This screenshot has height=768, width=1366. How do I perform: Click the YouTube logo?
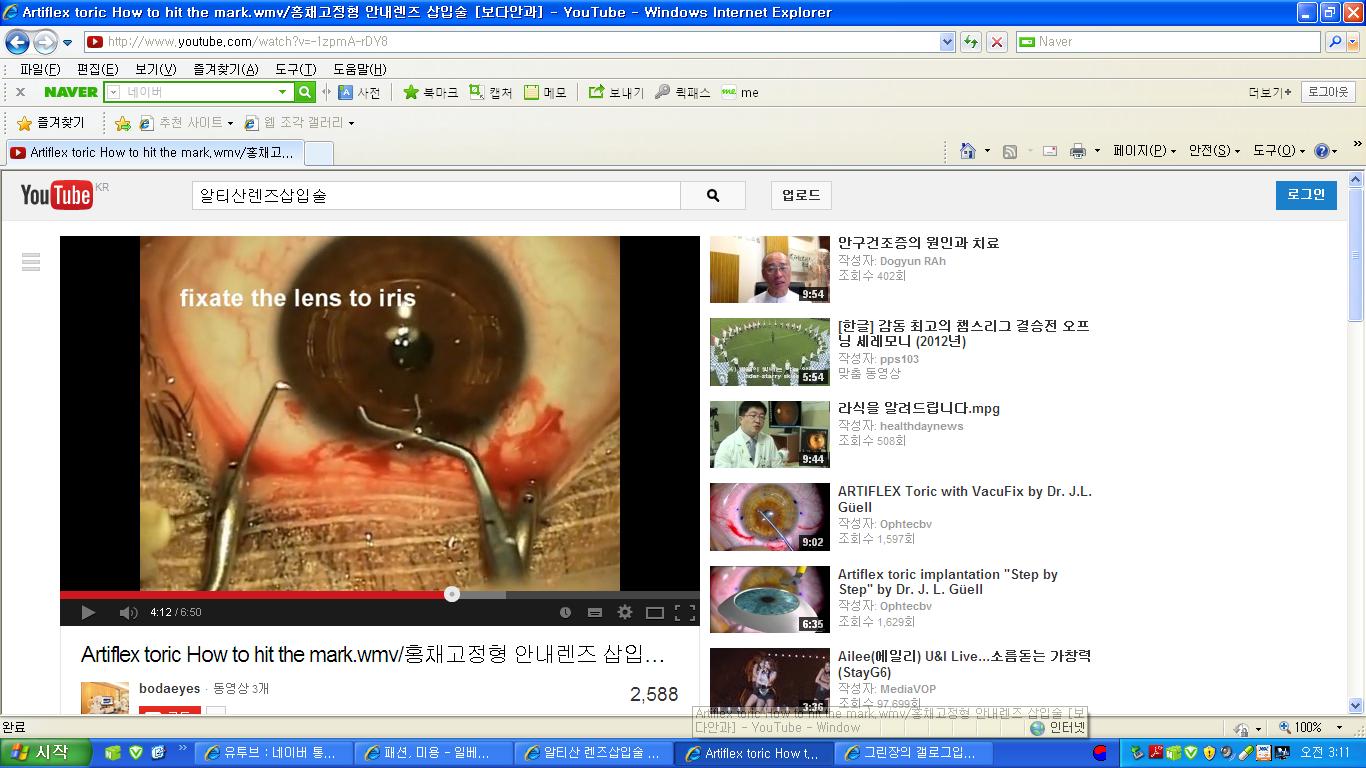pyautogui.click(x=57, y=195)
